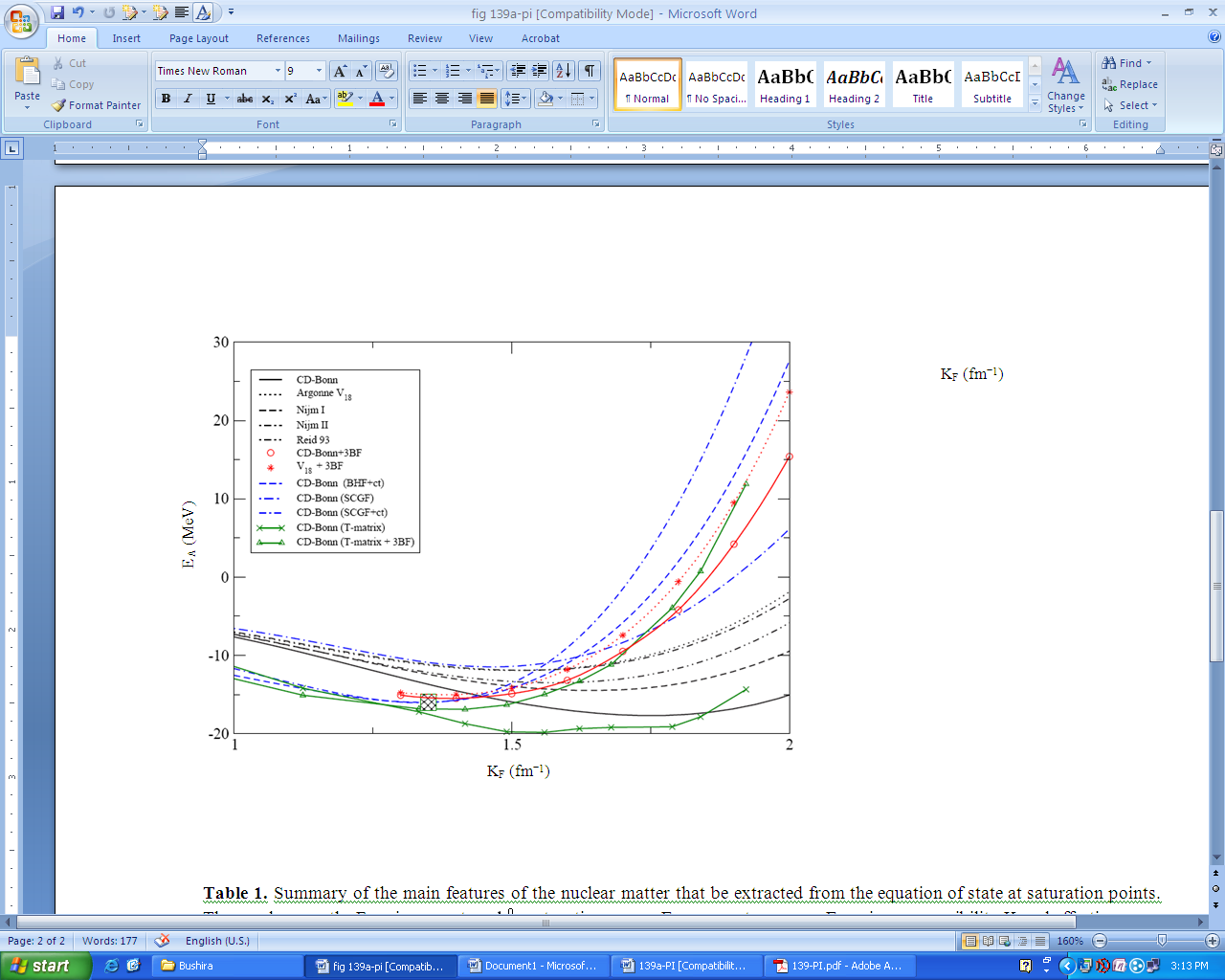This screenshot has width=1225, height=980.
Task: Toggle Italic formatting
Action: point(188,99)
